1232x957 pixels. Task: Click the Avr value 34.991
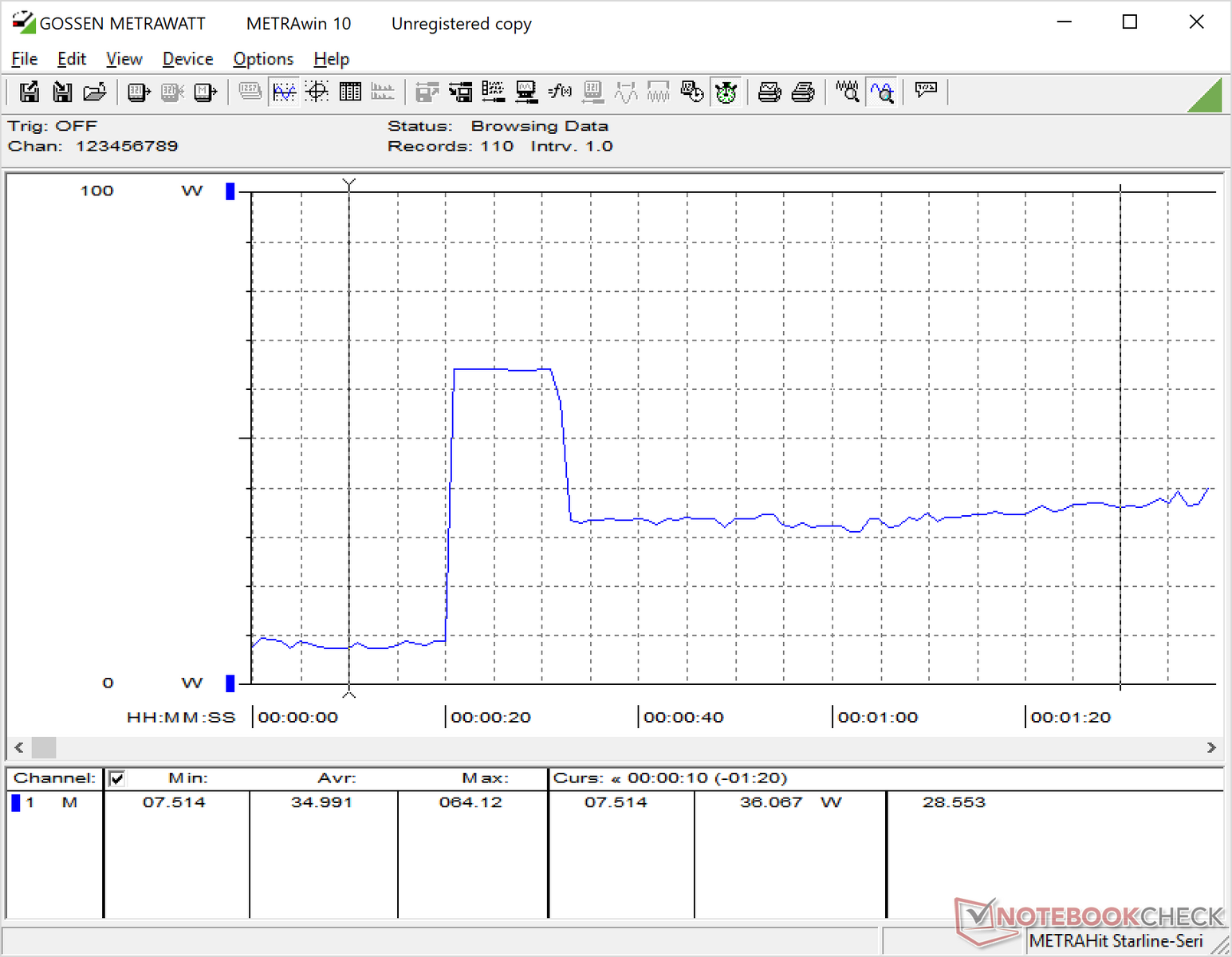(x=321, y=802)
